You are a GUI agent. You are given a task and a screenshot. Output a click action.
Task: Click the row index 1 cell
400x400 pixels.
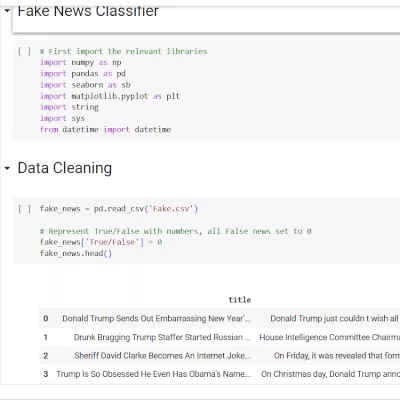[46, 337]
